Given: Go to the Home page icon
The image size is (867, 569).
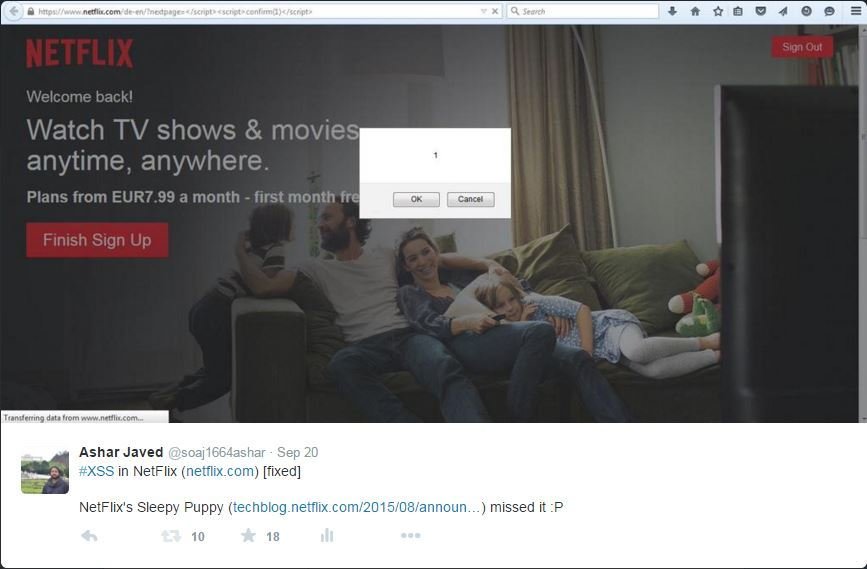Looking at the screenshot, I should pyautogui.click(x=695, y=11).
